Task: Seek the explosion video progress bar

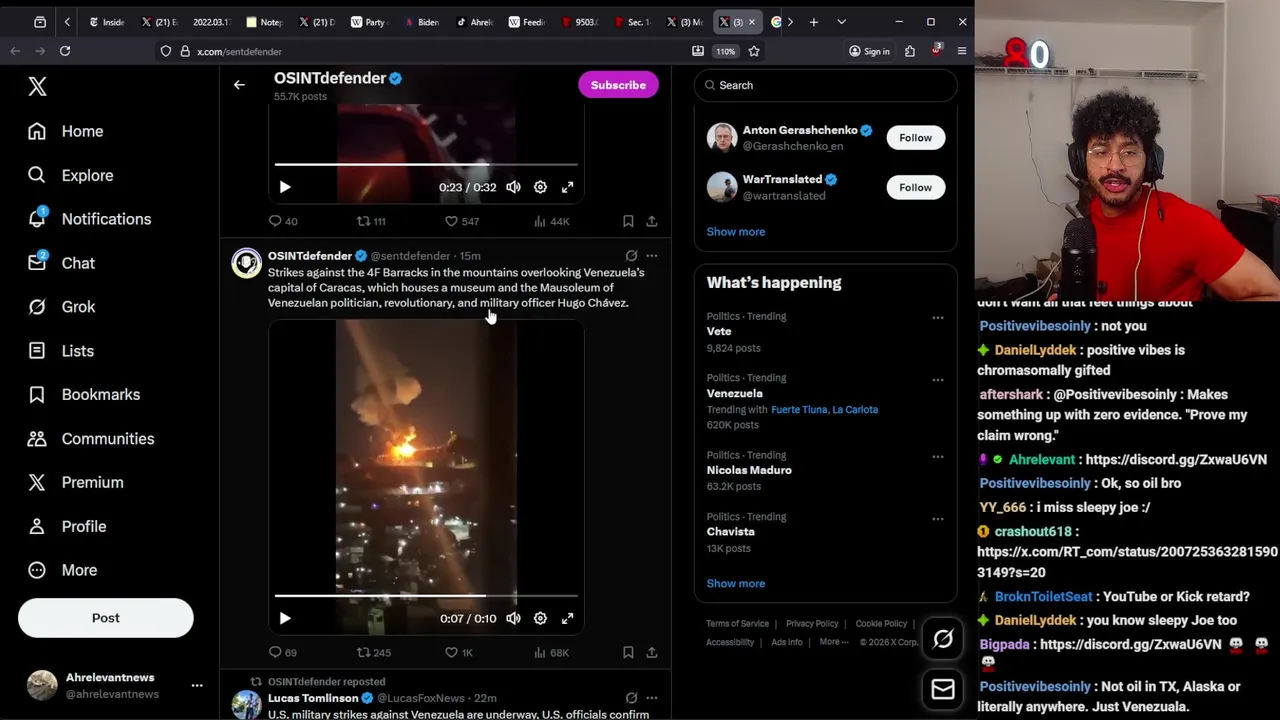Action: coord(426,595)
